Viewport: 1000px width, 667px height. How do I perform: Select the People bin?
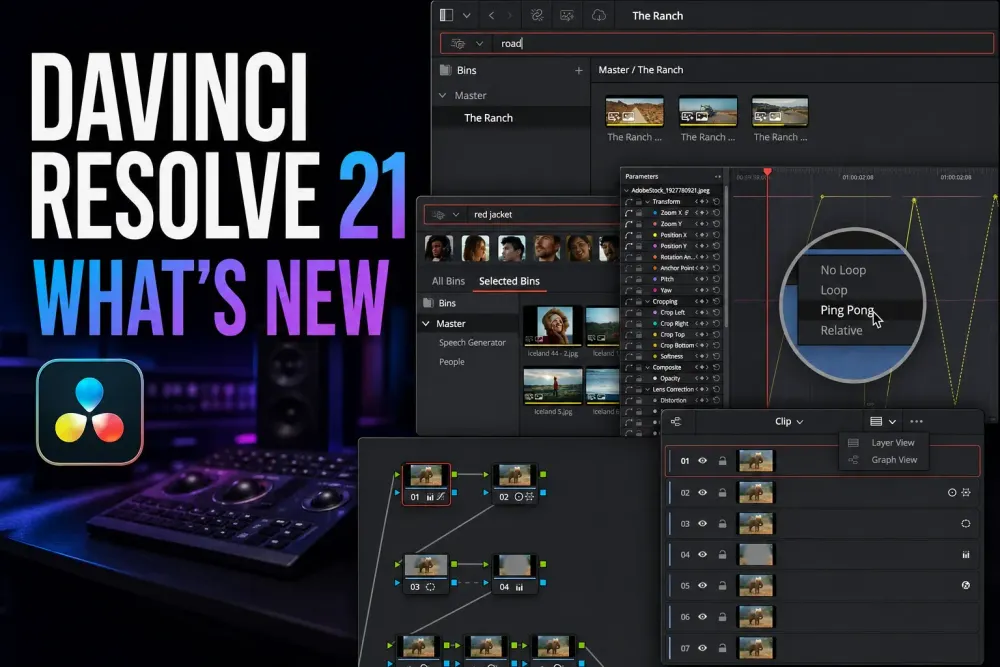452,362
